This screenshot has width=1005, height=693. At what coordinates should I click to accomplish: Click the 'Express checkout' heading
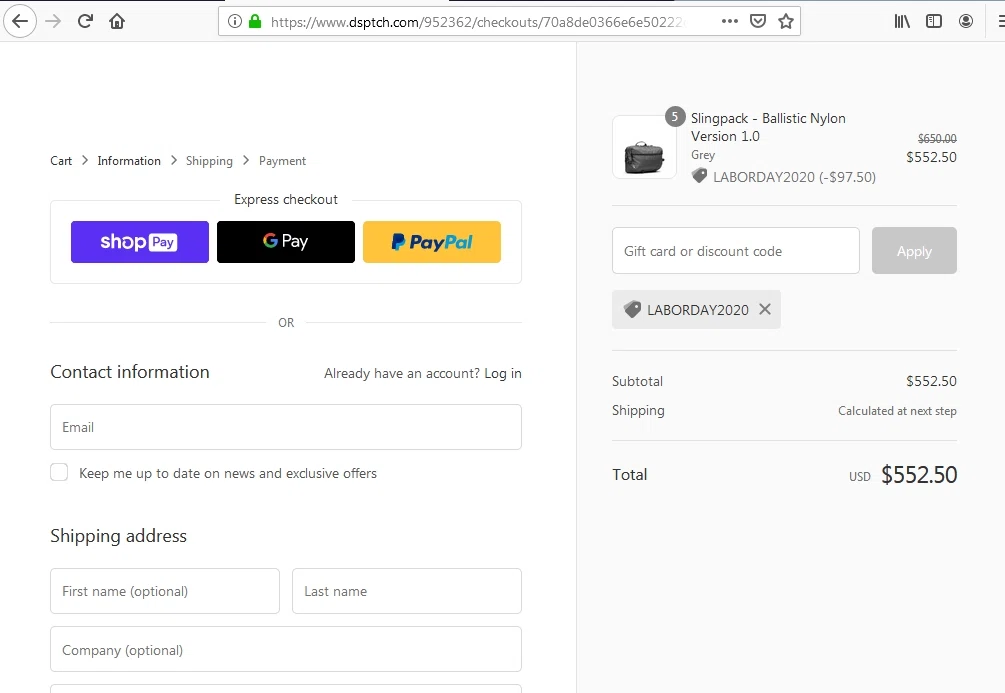(x=286, y=199)
